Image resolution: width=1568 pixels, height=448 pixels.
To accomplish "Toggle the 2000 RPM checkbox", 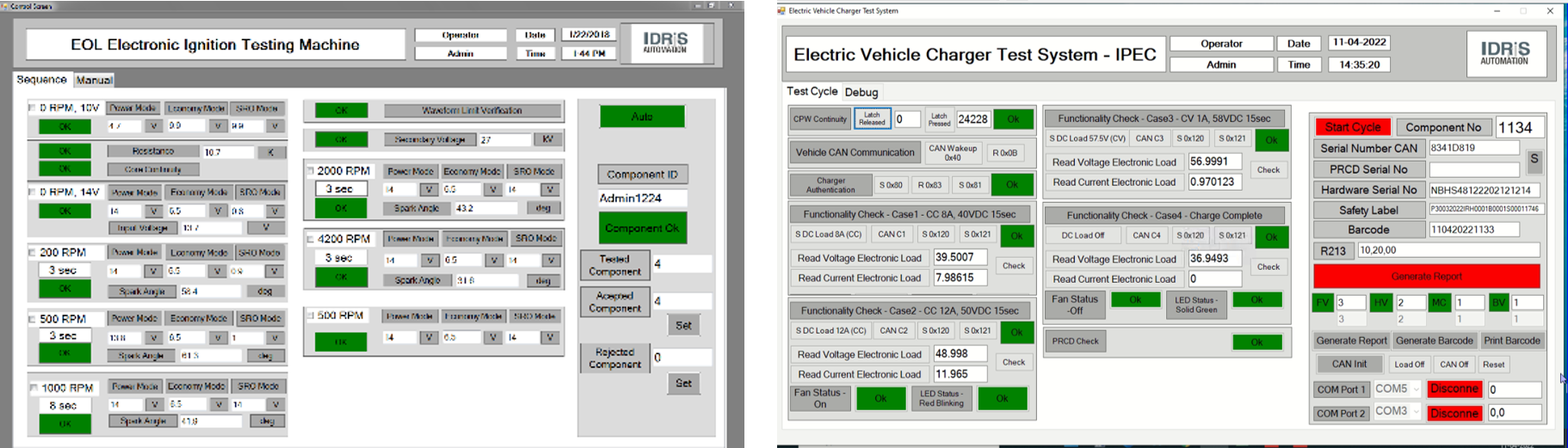I will click(310, 171).
